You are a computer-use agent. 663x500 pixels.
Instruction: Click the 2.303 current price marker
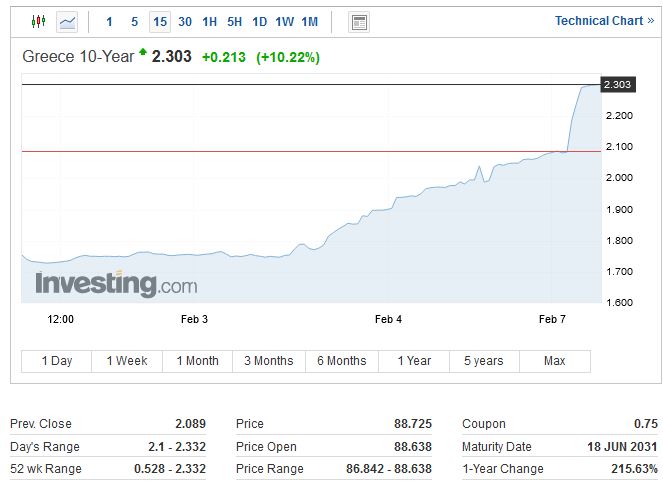coord(617,85)
